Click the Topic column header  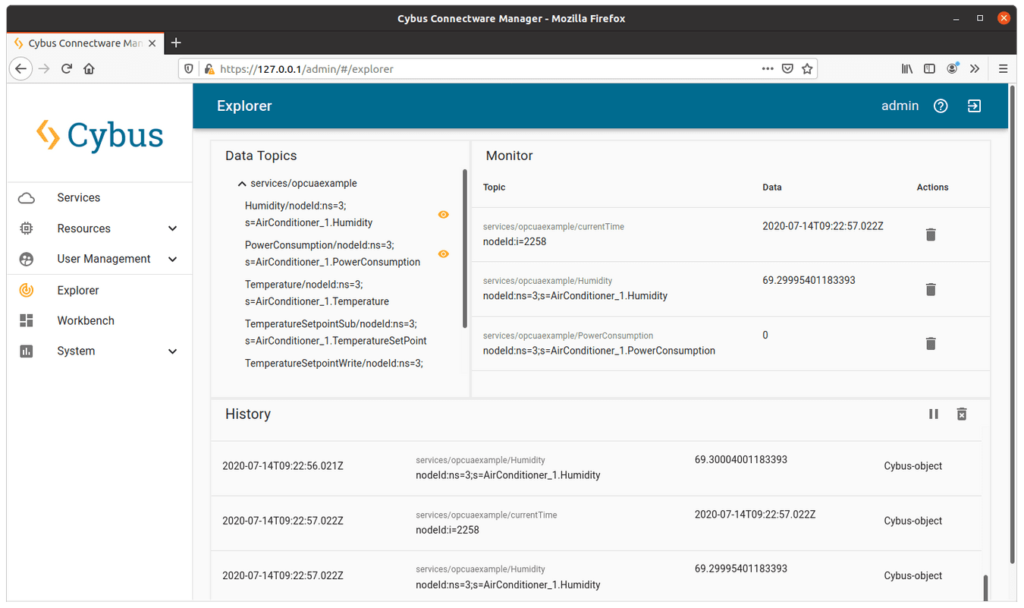pos(494,187)
